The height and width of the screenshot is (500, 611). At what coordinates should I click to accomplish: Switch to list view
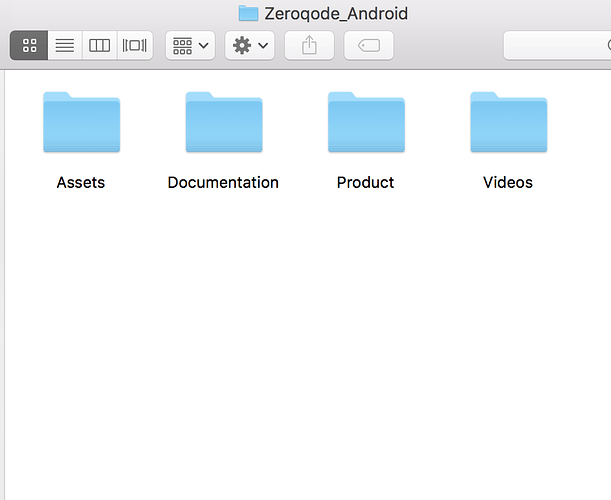click(x=65, y=45)
